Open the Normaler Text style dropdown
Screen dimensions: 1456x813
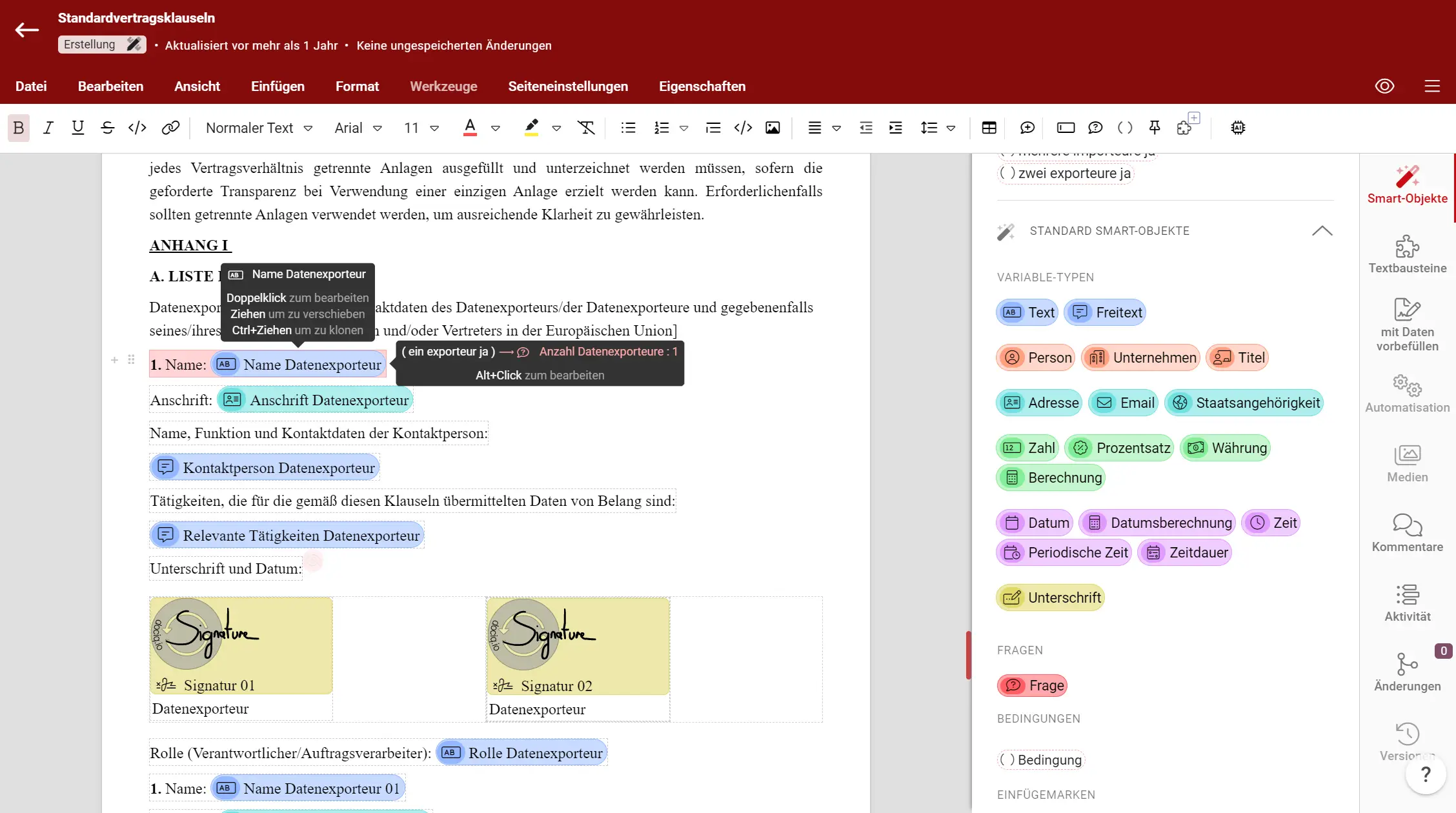click(x=259, y=128)
